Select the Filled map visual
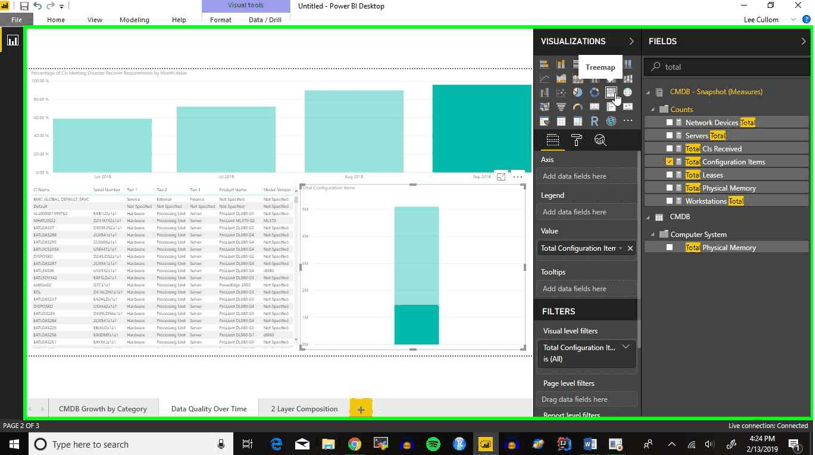This screenshot has height=455, width=815. tap(544, 107)
